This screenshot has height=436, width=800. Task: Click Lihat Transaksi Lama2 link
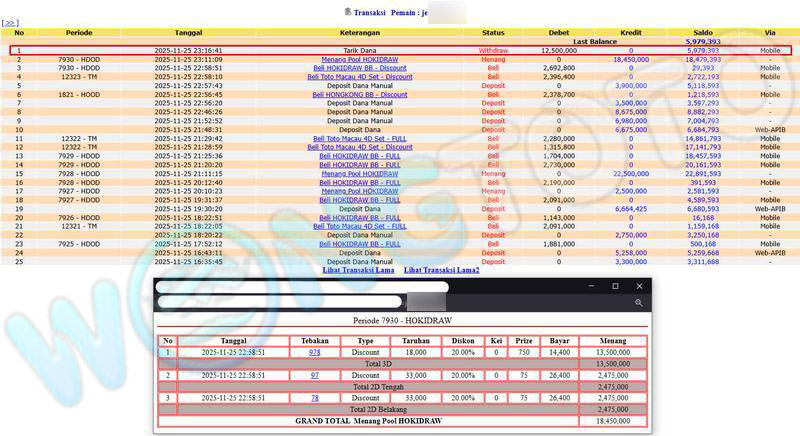click(441, 270)
